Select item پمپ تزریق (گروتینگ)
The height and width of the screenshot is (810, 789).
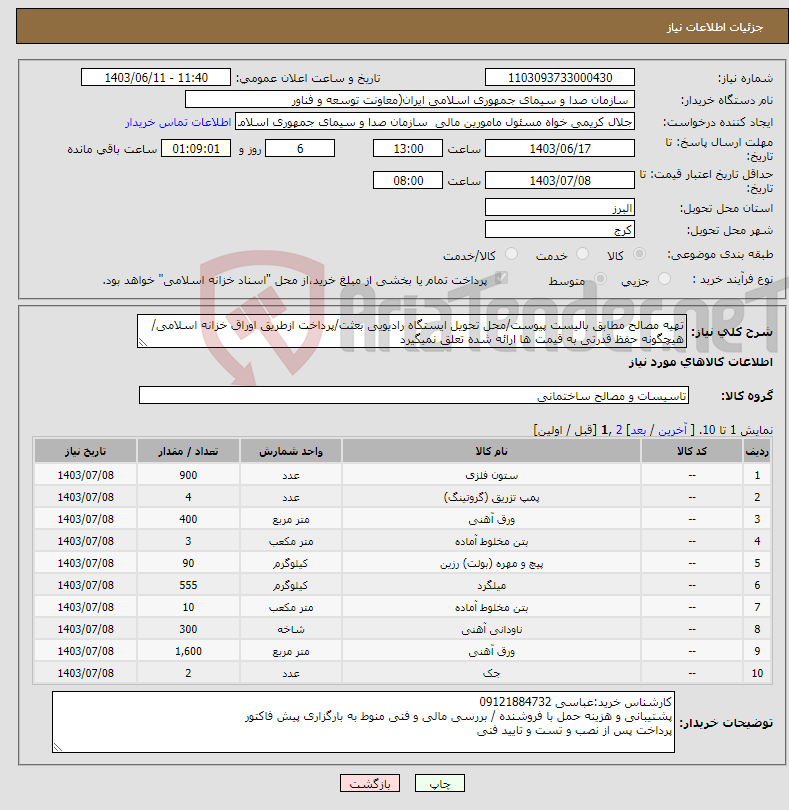pyautogui.click(x=491, y=497)
